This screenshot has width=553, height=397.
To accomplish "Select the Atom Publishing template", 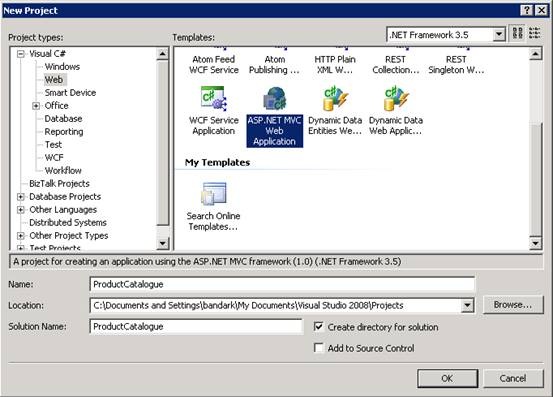I will [x=274, y=65].
